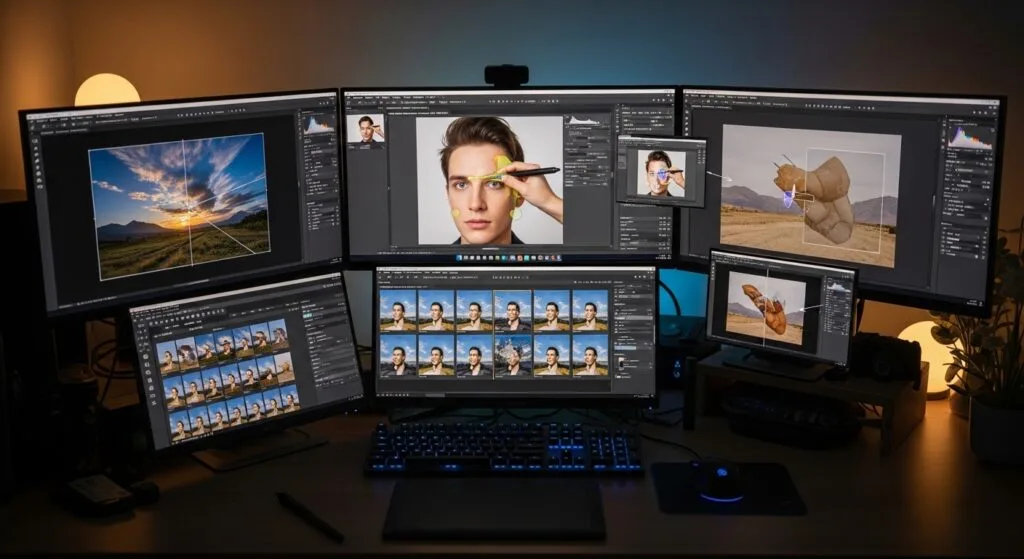Click the sunset landscape photo on the top-left monitor
1024x559 pixels.
click(180, 206)
